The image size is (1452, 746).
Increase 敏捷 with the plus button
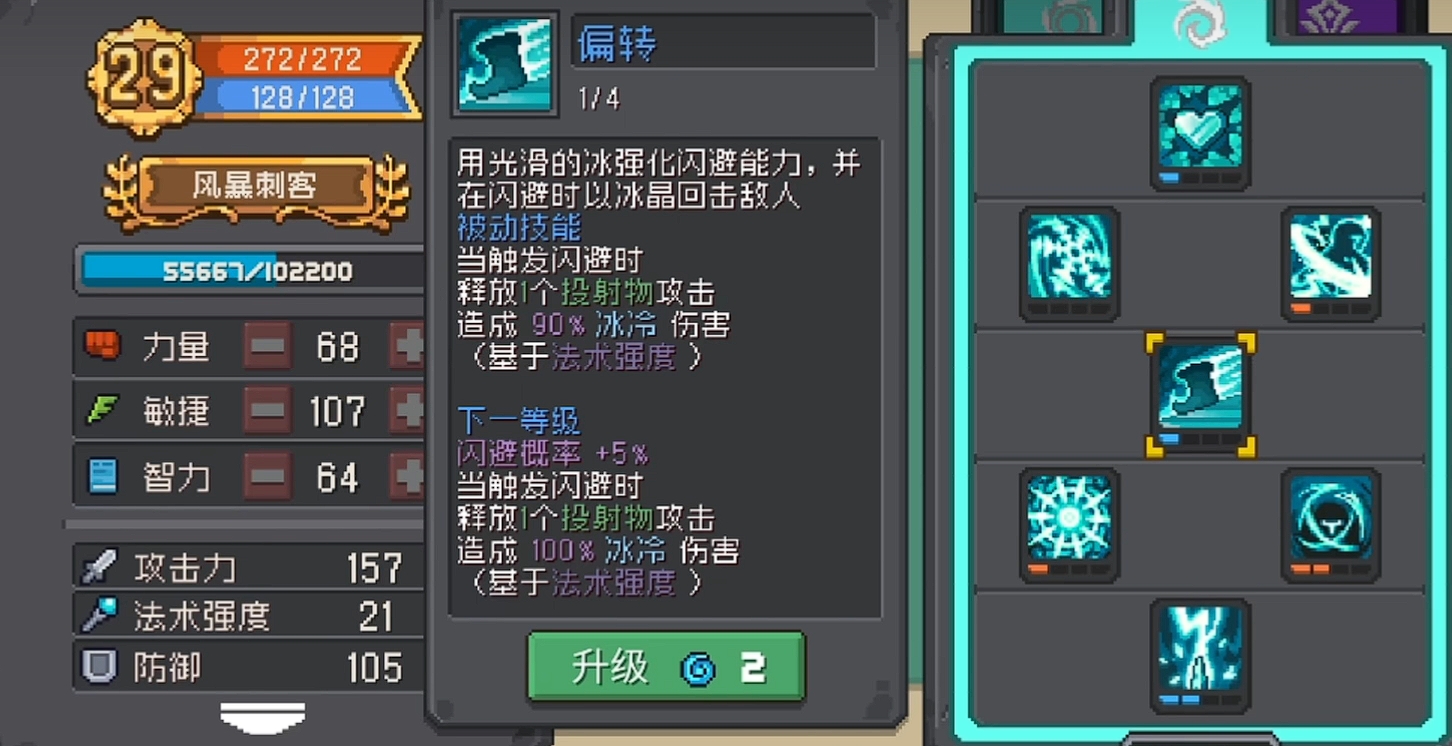click(407, 411)
